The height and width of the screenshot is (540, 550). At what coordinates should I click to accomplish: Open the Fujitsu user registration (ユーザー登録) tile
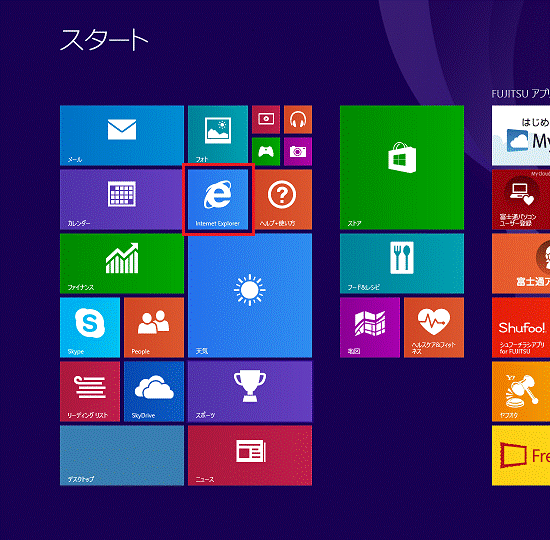coord(521,199)
